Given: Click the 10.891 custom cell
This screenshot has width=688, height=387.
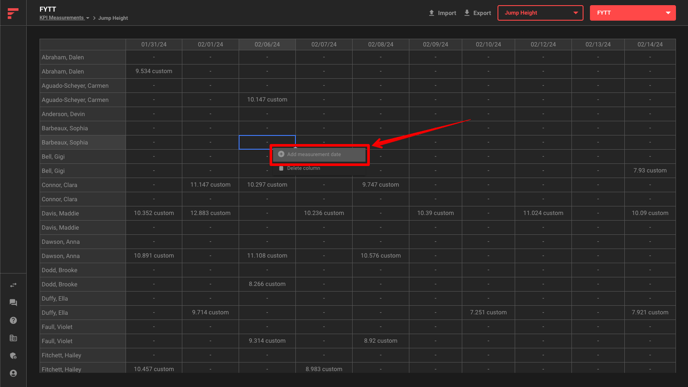Looking at the screenshot, I should 154,256.
